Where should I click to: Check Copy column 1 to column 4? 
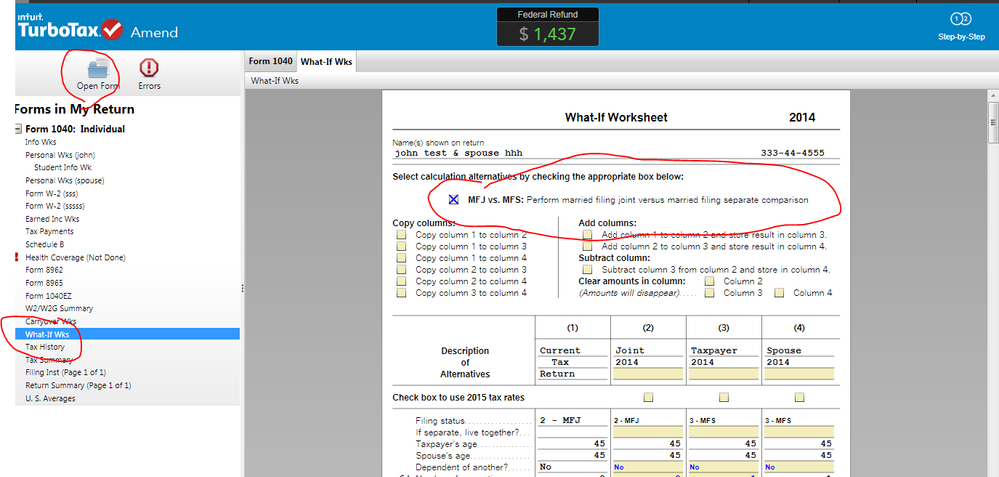[x=401, y=258]
